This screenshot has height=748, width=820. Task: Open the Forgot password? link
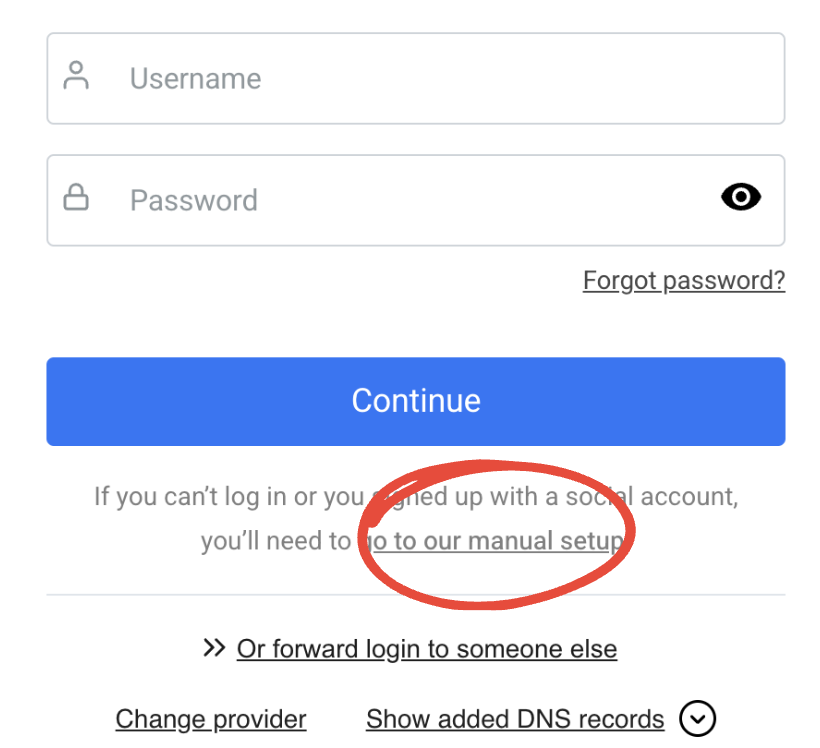pyautogui.click(x=684, y=281)
